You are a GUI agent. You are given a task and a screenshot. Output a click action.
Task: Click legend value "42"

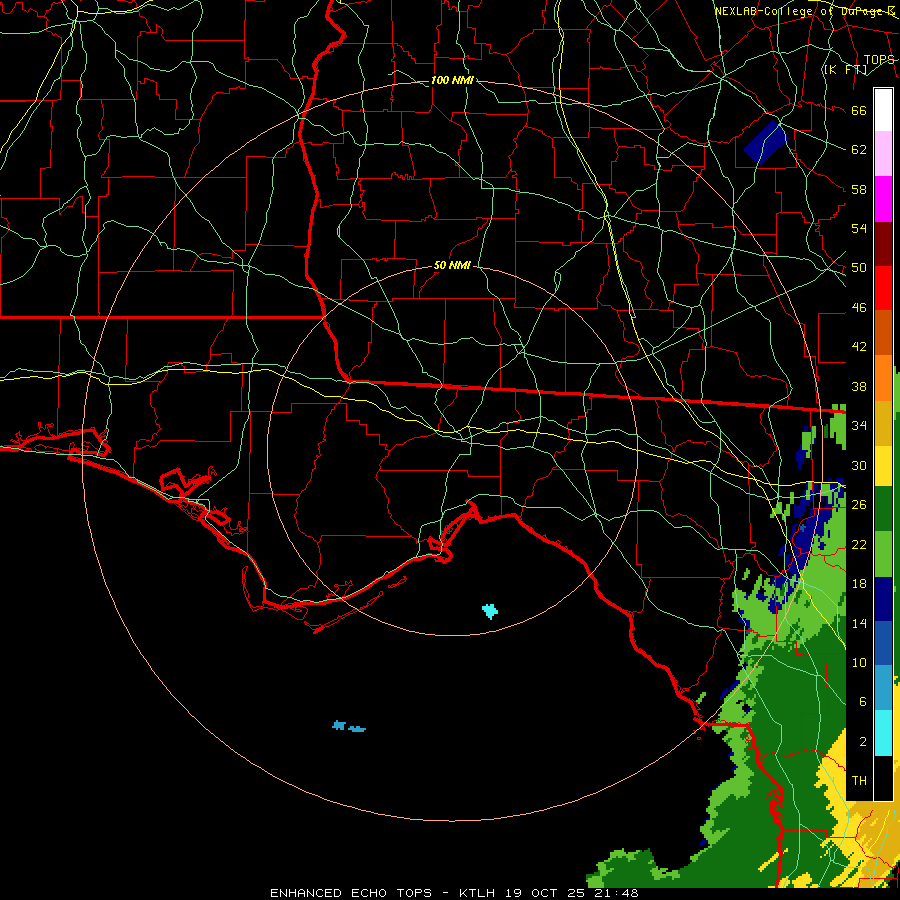pos(859,347)
